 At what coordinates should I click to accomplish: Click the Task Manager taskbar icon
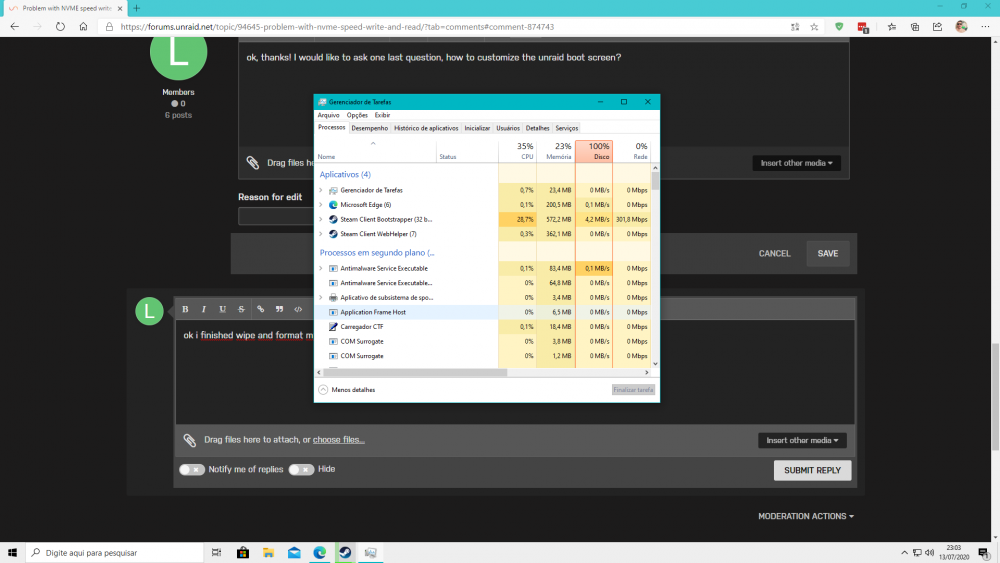371,553
